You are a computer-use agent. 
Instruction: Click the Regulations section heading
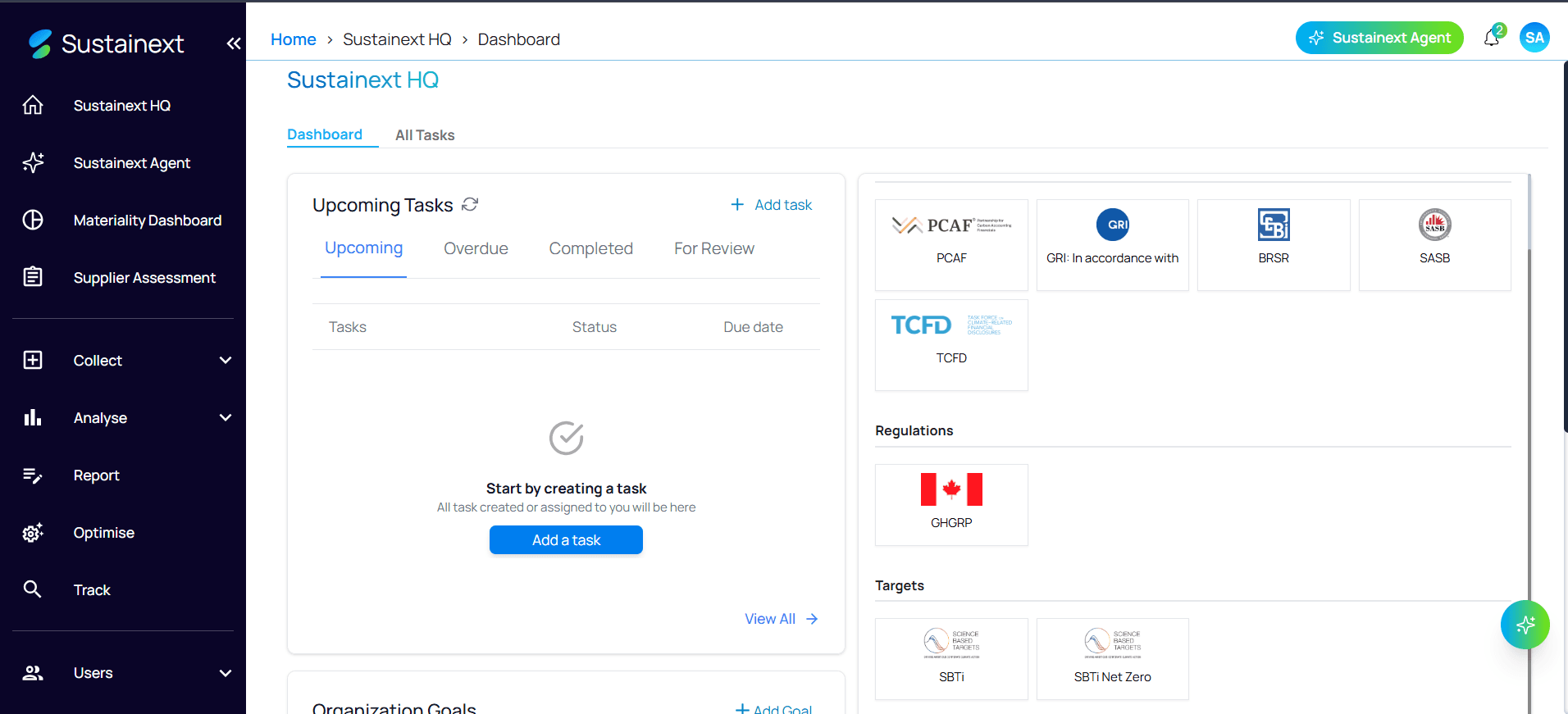[x=914, y=430]
